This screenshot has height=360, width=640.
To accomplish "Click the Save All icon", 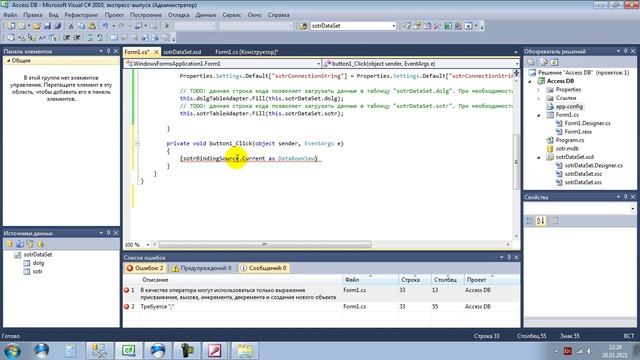I will click(x=58, y=26).
